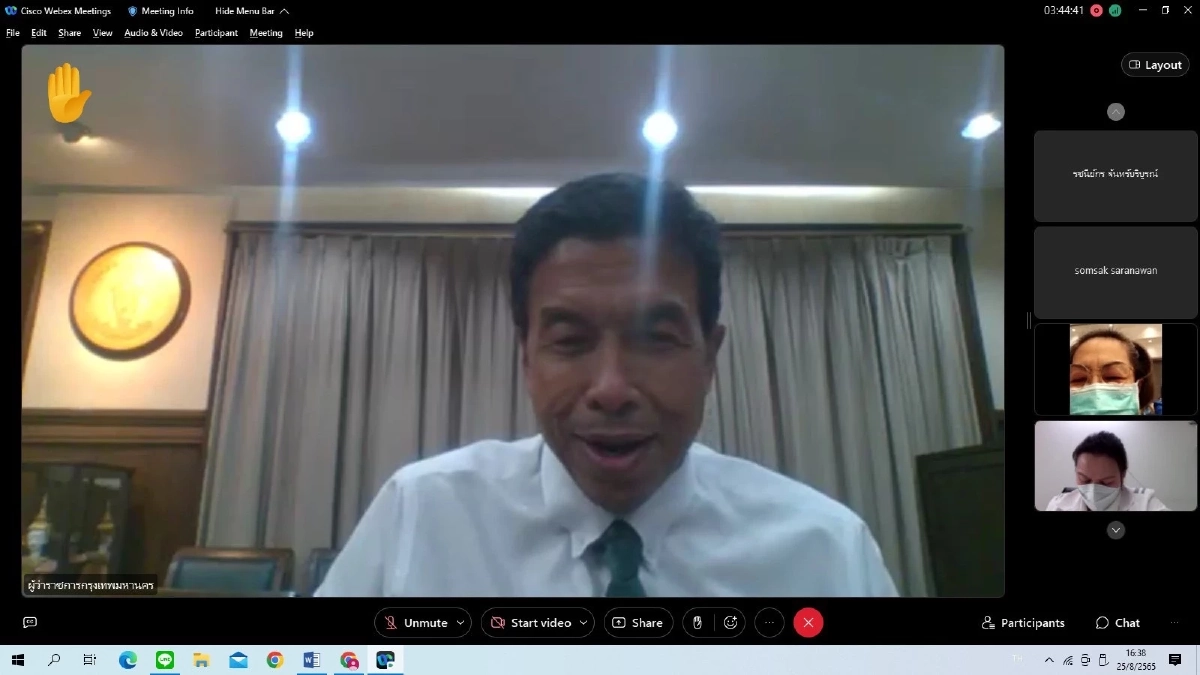
Task: Click the raised hand icon on video
Action: 69,93
